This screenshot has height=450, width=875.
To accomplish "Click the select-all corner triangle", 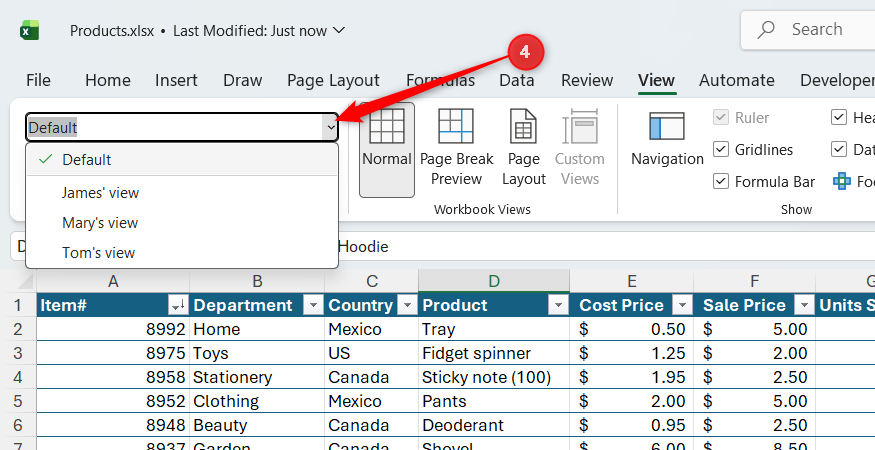I will click(x=27, y=281).
